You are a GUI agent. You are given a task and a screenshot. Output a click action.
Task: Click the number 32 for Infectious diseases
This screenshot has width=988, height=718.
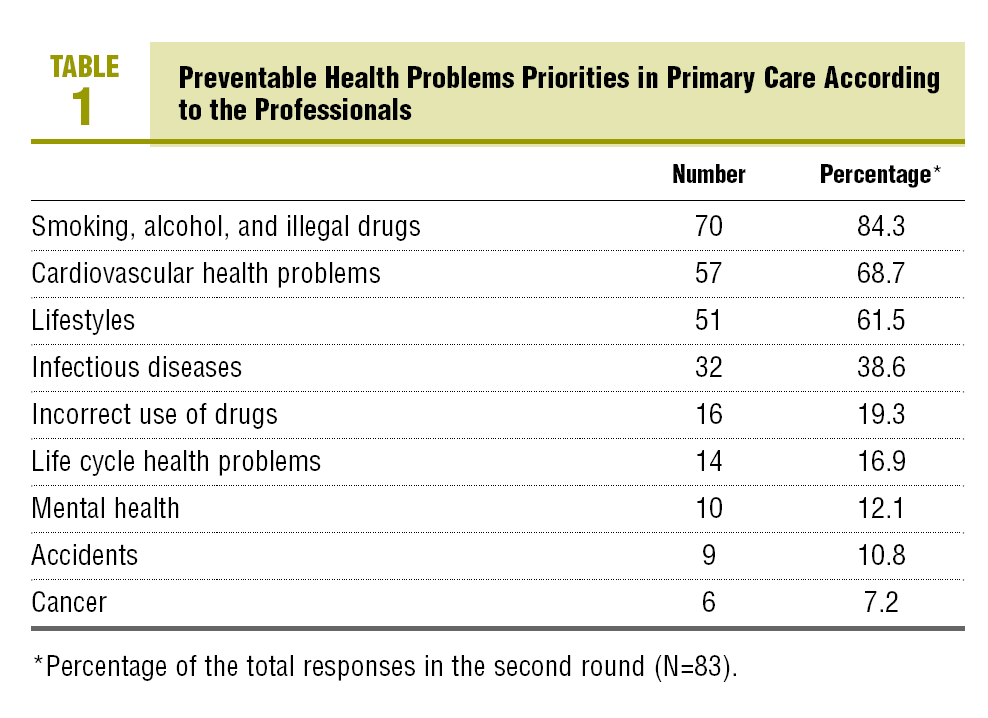(708, 367)
